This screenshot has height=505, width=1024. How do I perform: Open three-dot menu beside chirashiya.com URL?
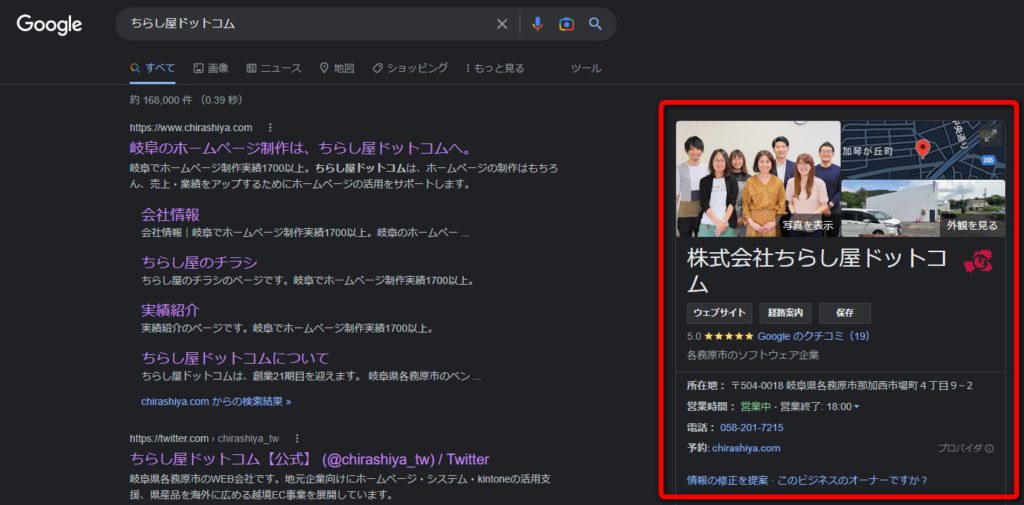(x=269, y=128)
